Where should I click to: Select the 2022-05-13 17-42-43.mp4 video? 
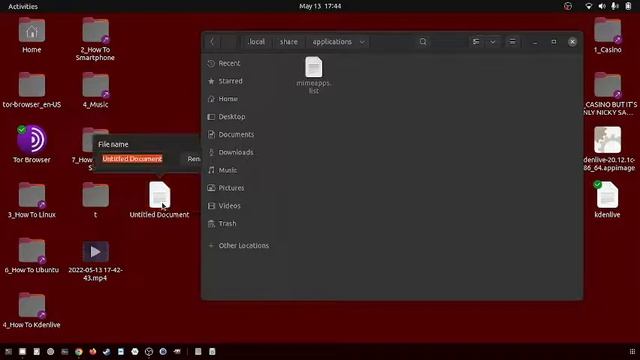(96, 260)
